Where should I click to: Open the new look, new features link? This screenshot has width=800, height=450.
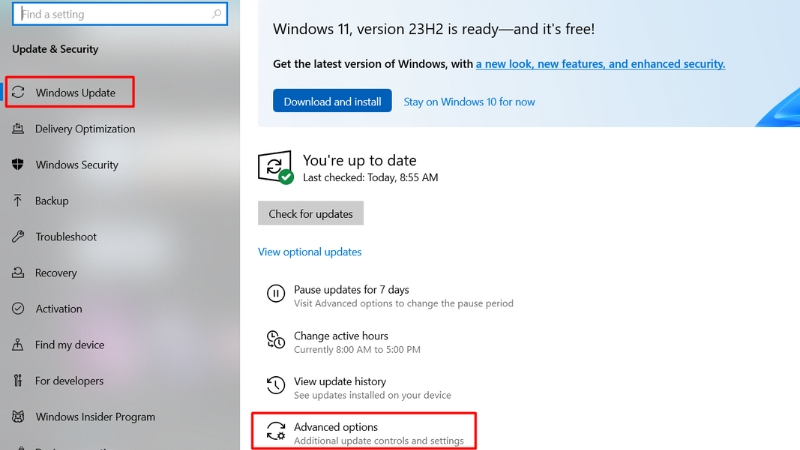click(601, 64)
